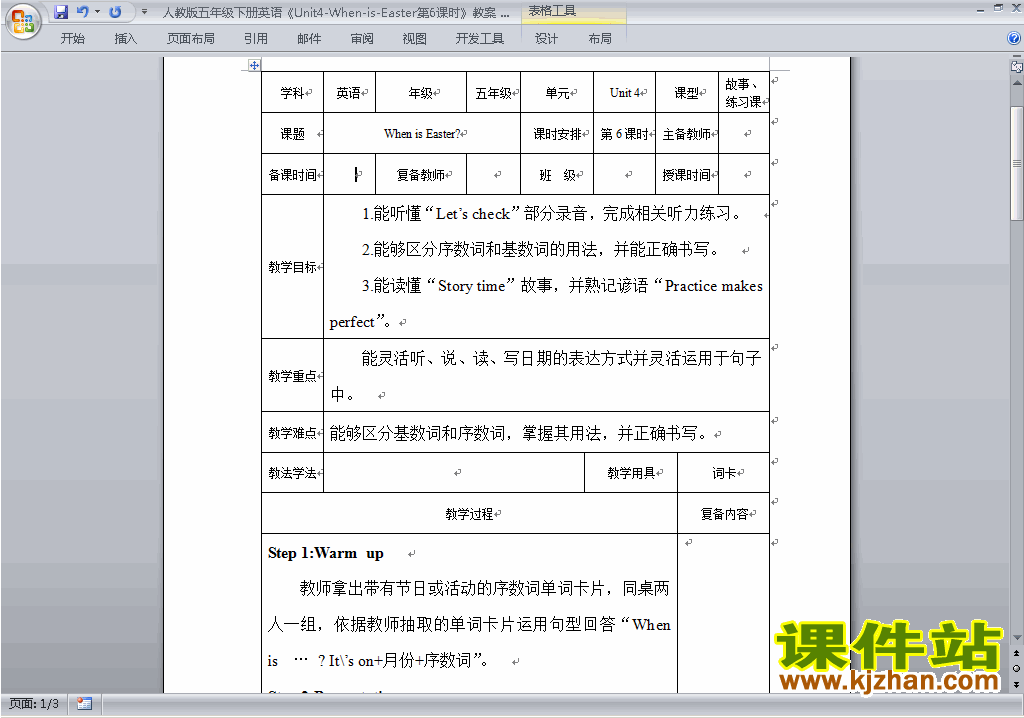
Task: Click the empty cell right of 班 级
Action: point(625,174)
